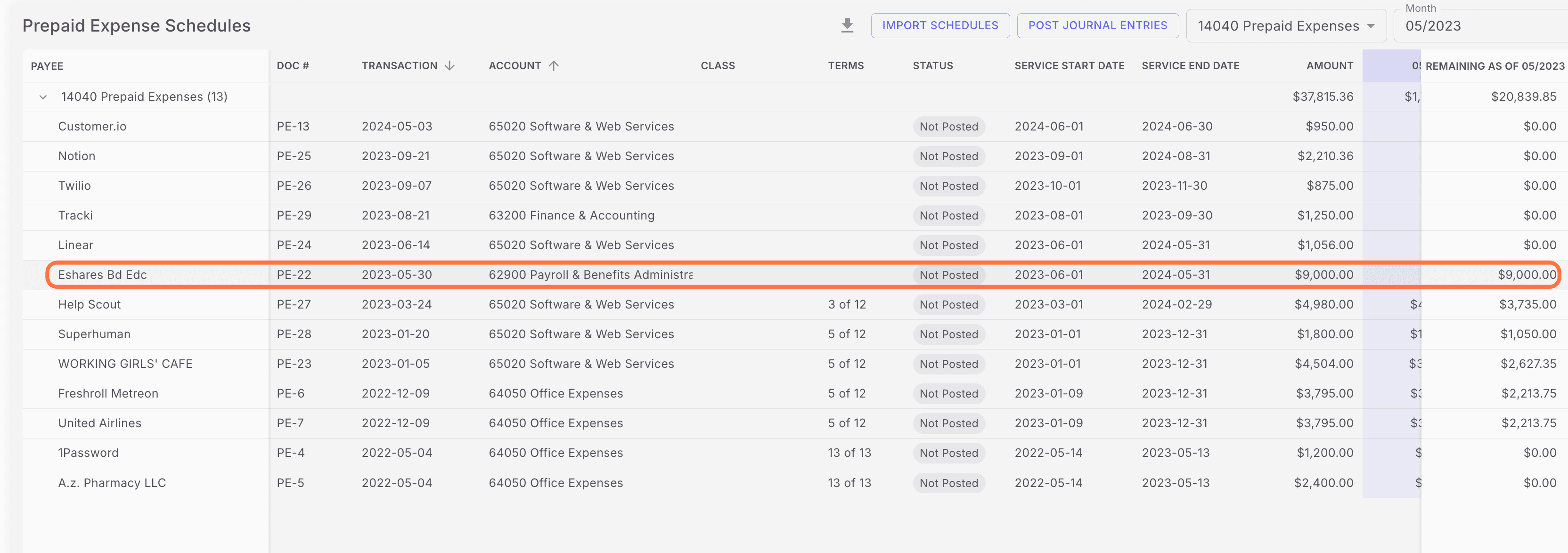
Task: Click the STATUS column header
Action: click(x=933, y=65)
